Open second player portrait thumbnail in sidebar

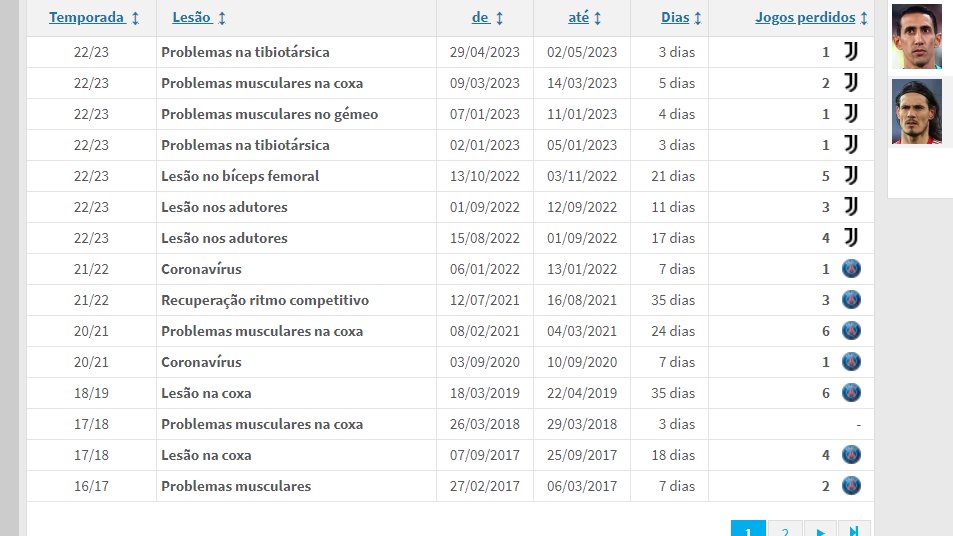point(917,112)
